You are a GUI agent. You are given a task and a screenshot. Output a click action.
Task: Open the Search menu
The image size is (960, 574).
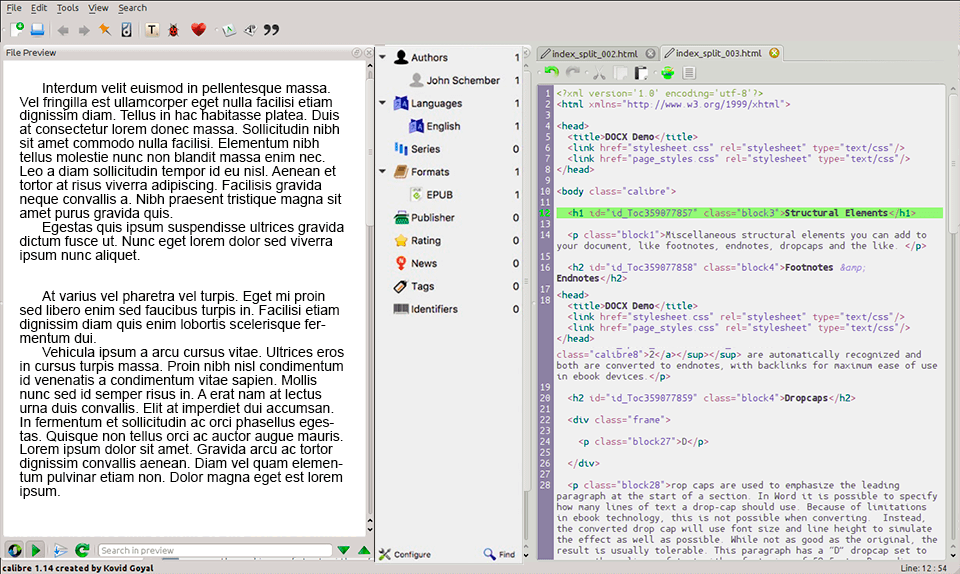pyautogui.click(x=132, y=8)
